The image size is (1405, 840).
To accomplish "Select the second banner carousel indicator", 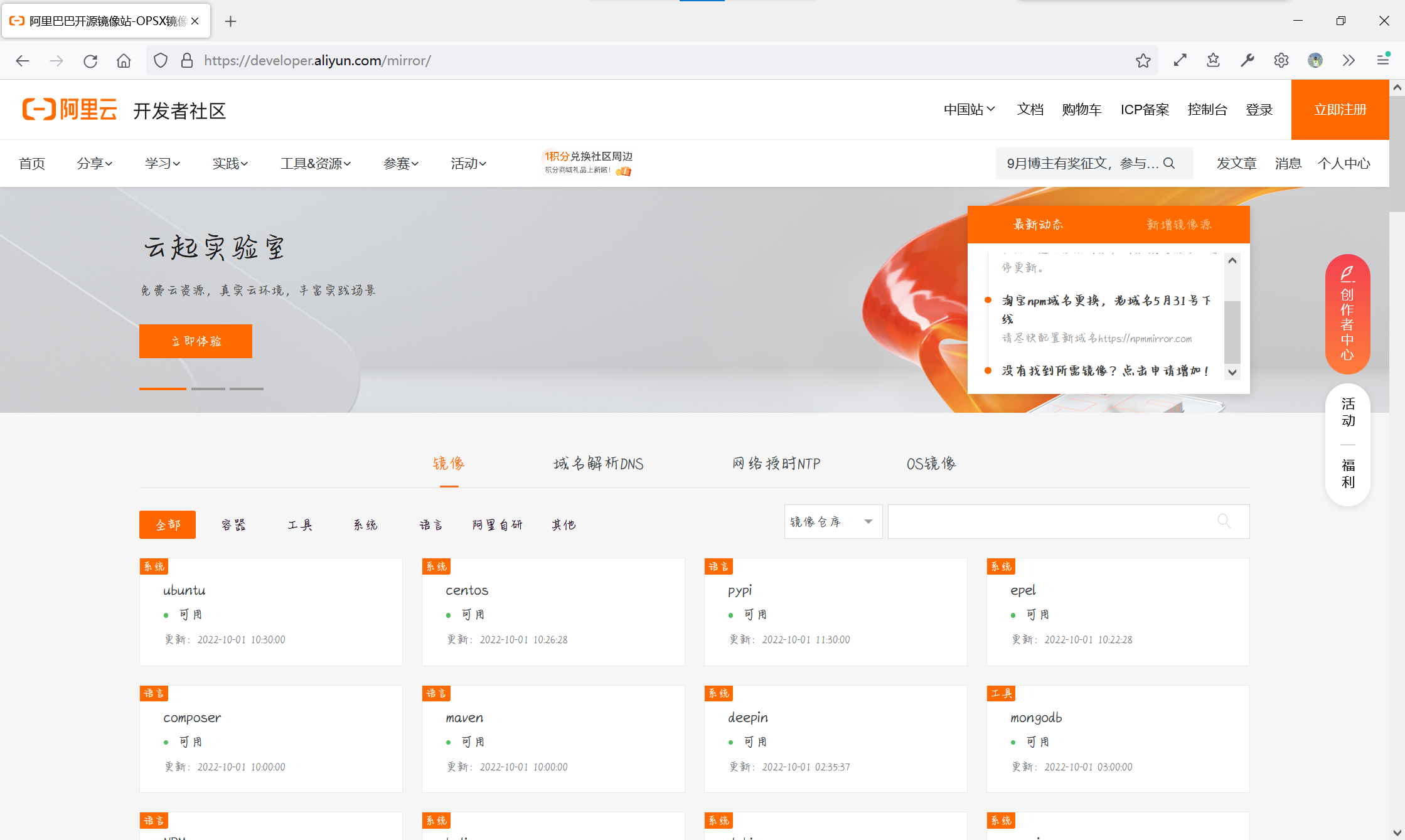I will 208,389.
